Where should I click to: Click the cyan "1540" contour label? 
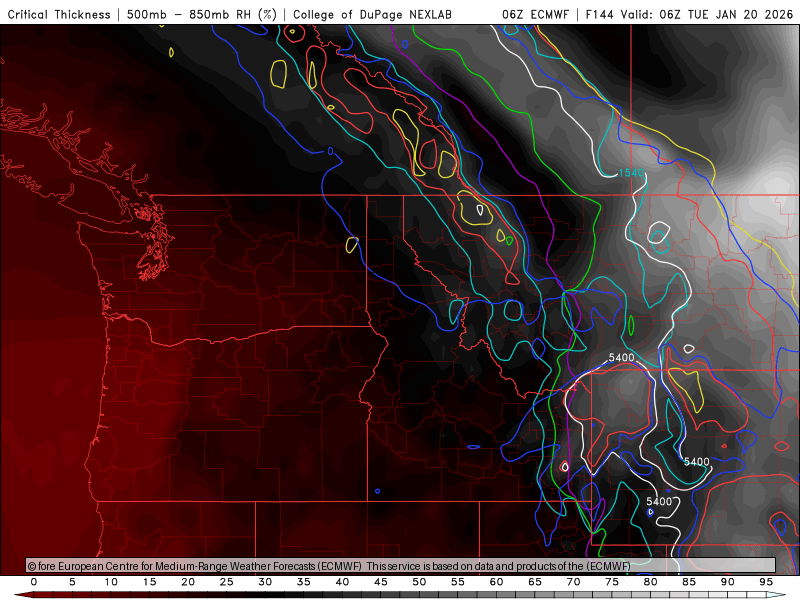pyautogui.click(x=631, y=173)
